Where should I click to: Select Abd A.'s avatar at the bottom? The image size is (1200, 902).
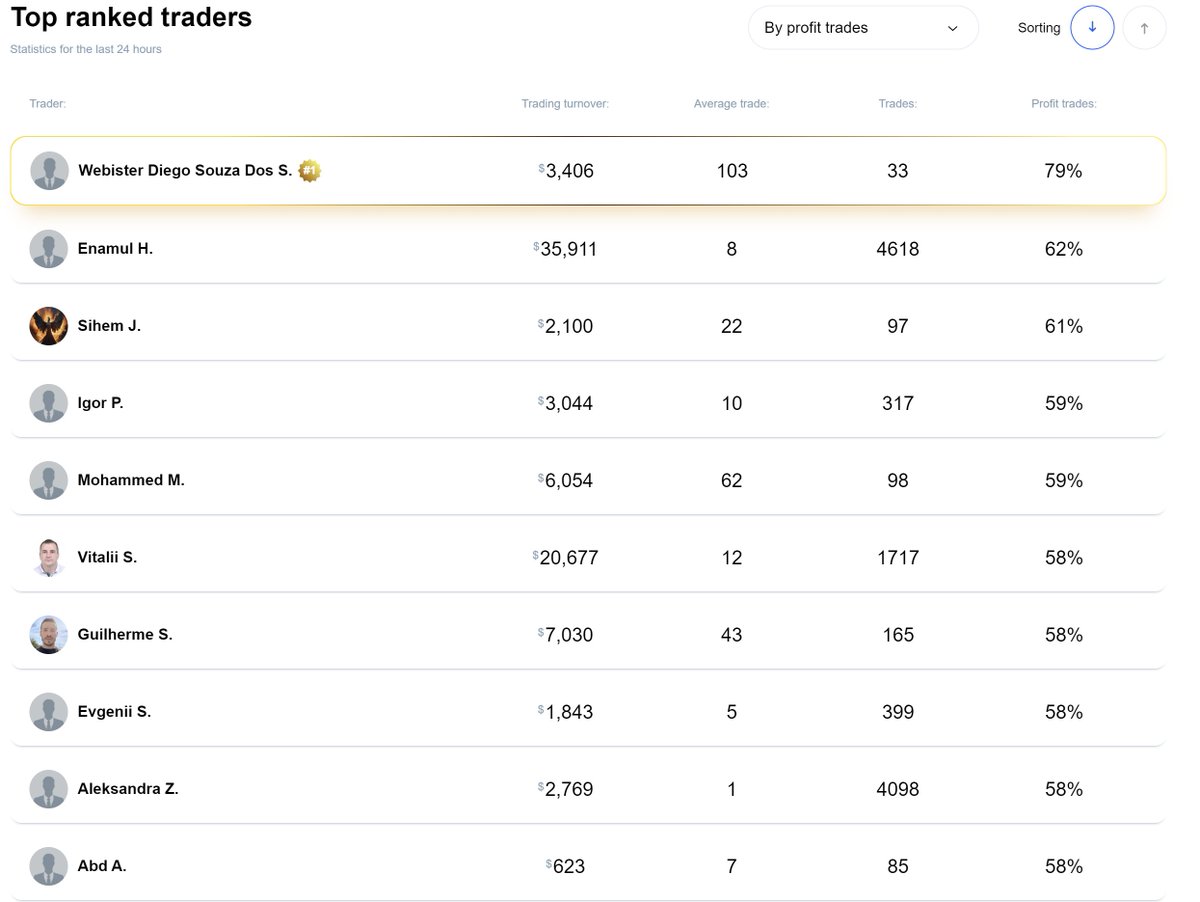(x=49, y=865)
